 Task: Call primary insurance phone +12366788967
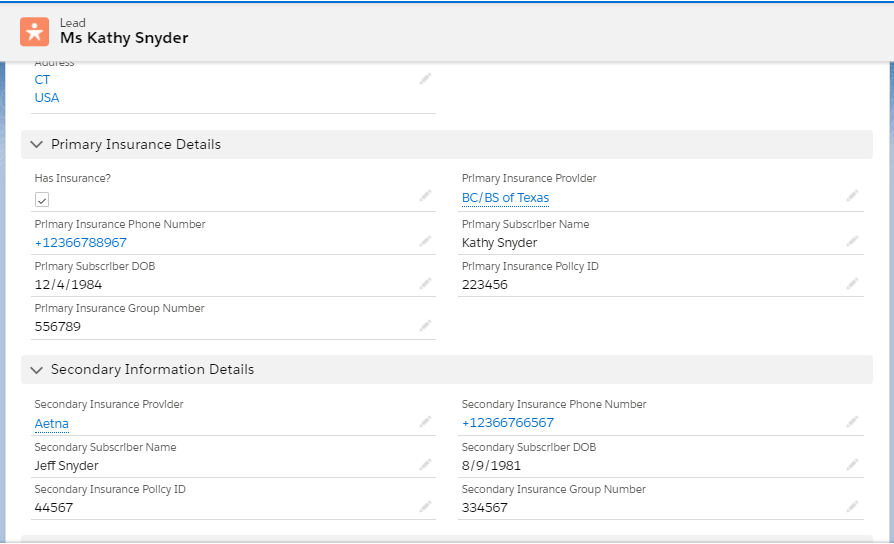click(x=81, y=243)
